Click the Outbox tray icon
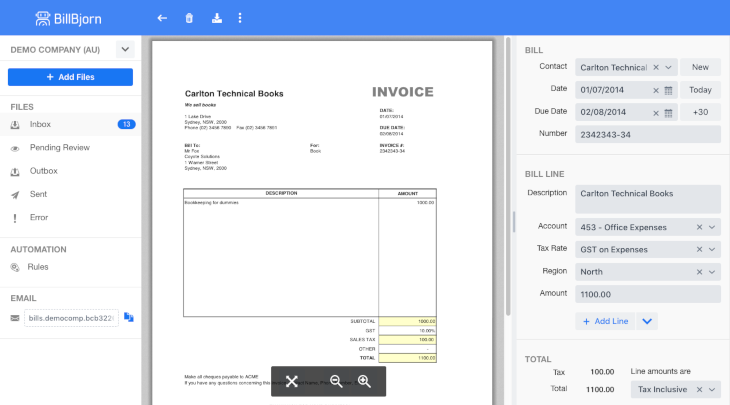The image size is (730, 405). 15,172
